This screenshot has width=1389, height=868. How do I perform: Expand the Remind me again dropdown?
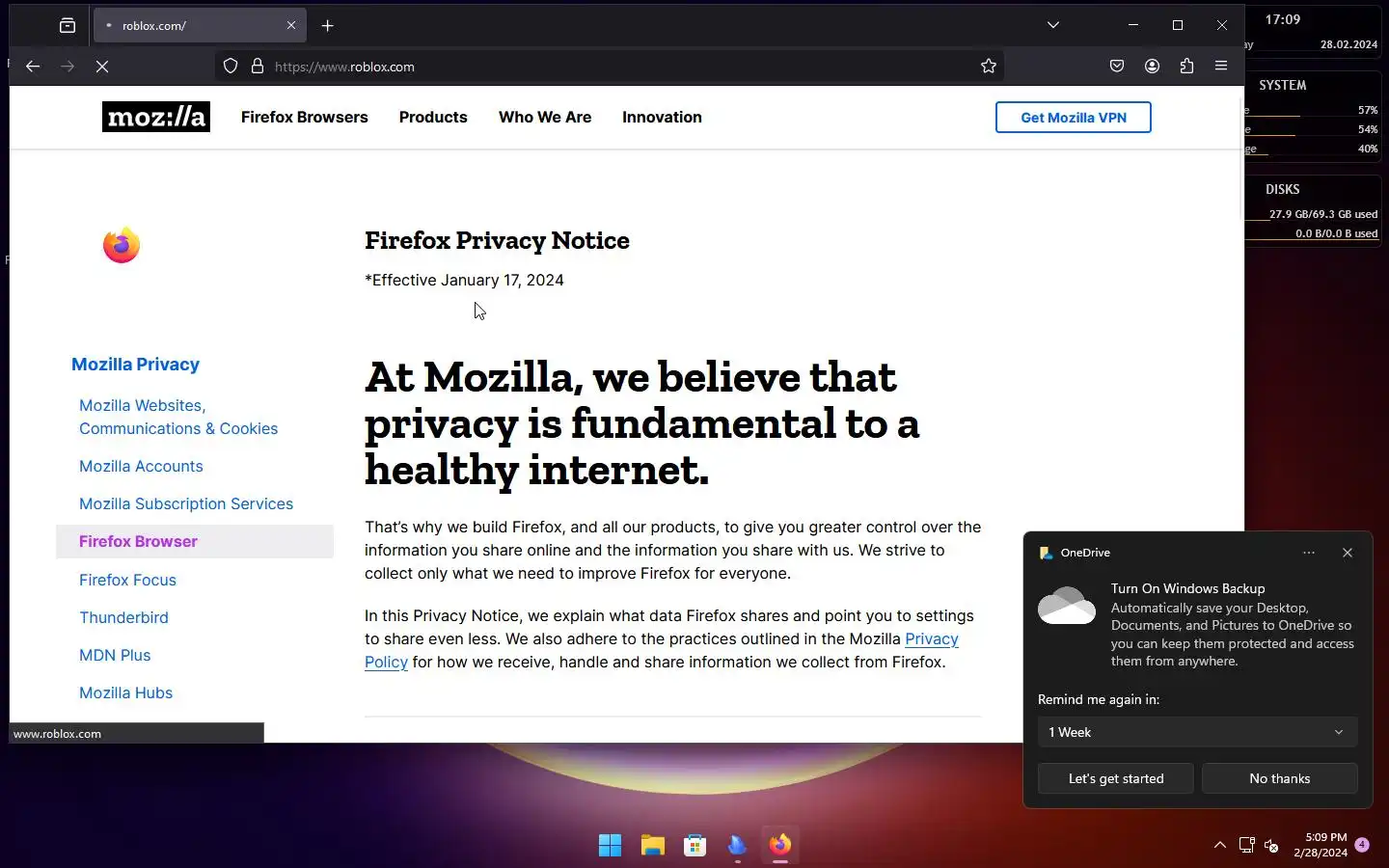pyautogui.click(x=1197, y=732)
